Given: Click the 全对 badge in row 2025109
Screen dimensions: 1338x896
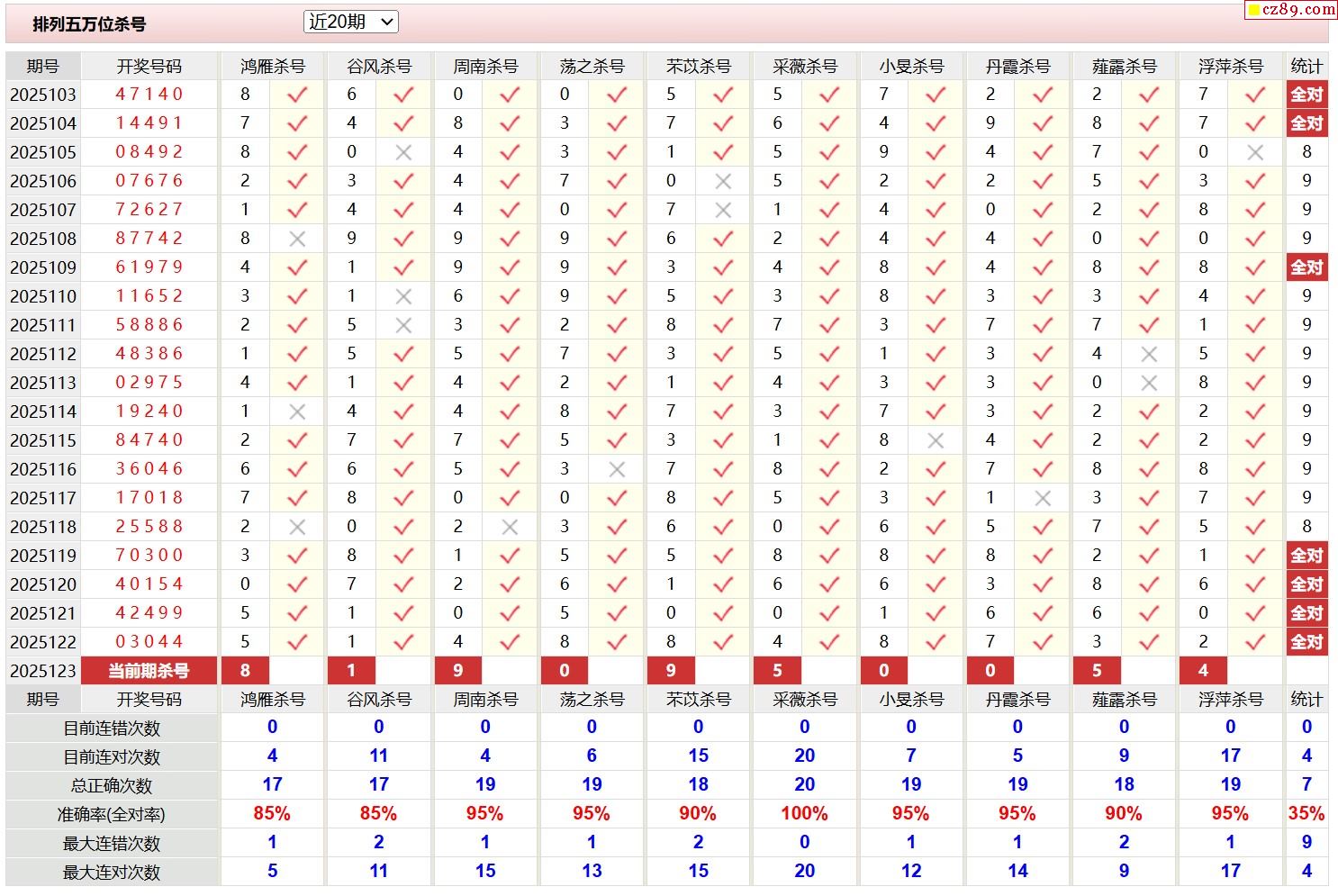Looking at the screenshot, I should click(x=1306, y=267).
